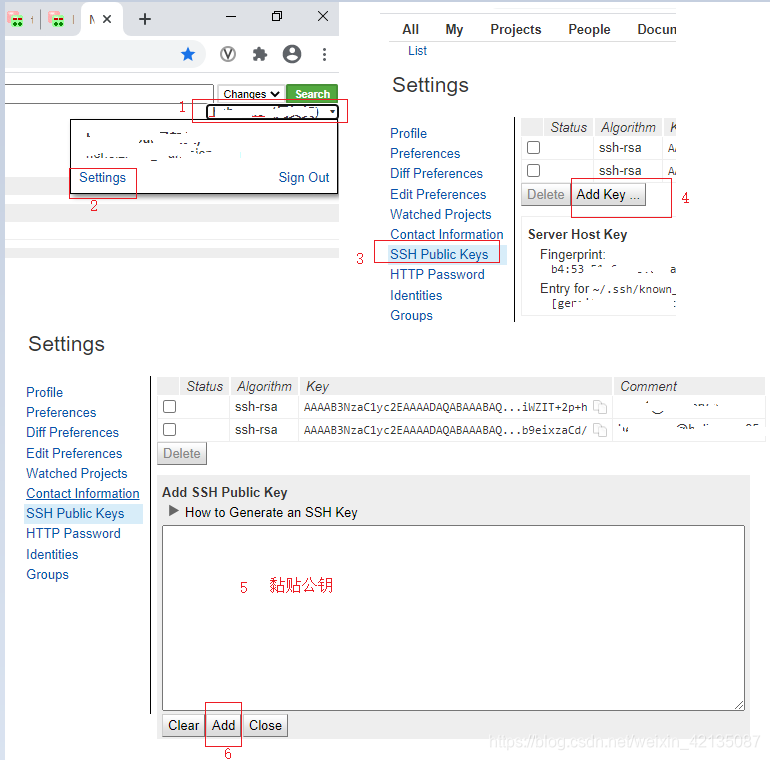This screenshot has width=770, height=760.
Task: Open Groups in lower settings menu
Action: click(x=48, y=574)
